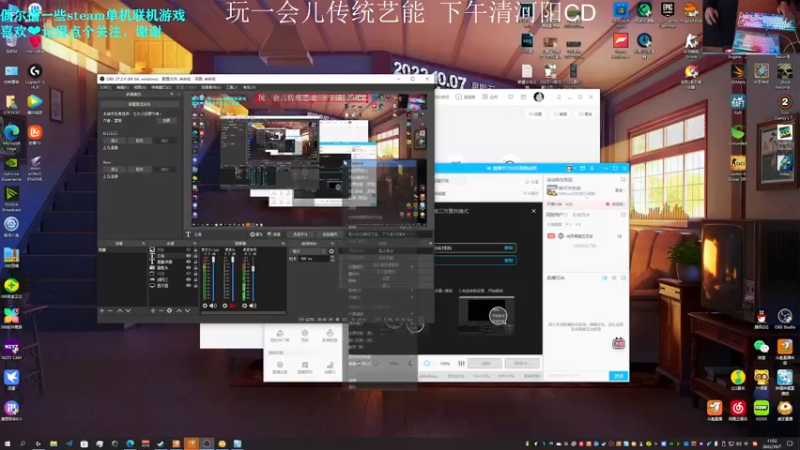
Task: Open Microsoft Edge desktop shortcut
Action: tap(11, 137)
